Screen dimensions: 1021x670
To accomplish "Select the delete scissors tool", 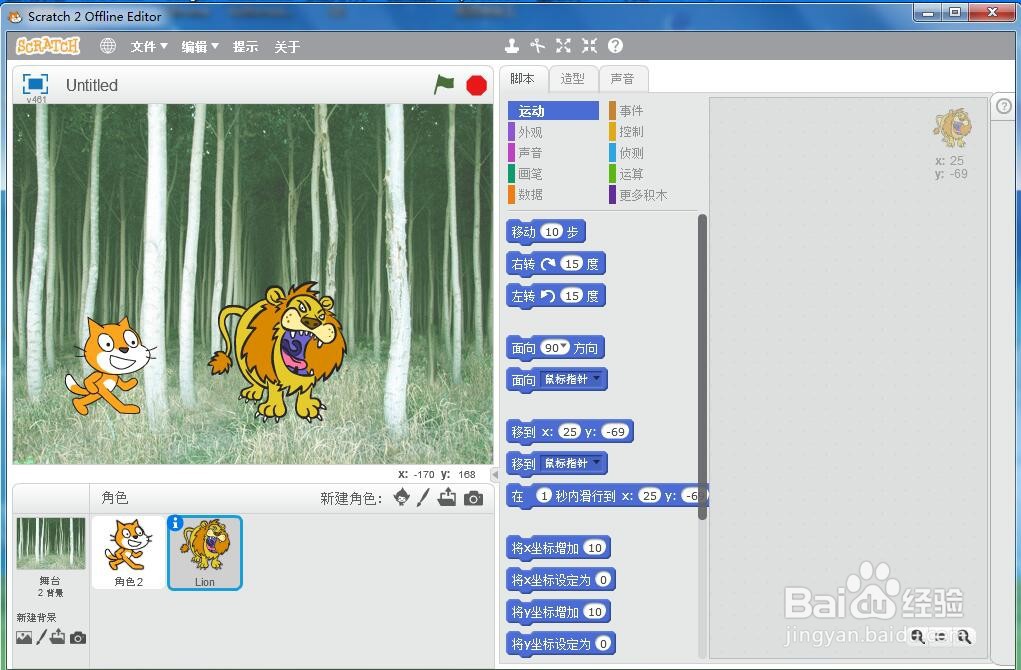I will [537, 46].
